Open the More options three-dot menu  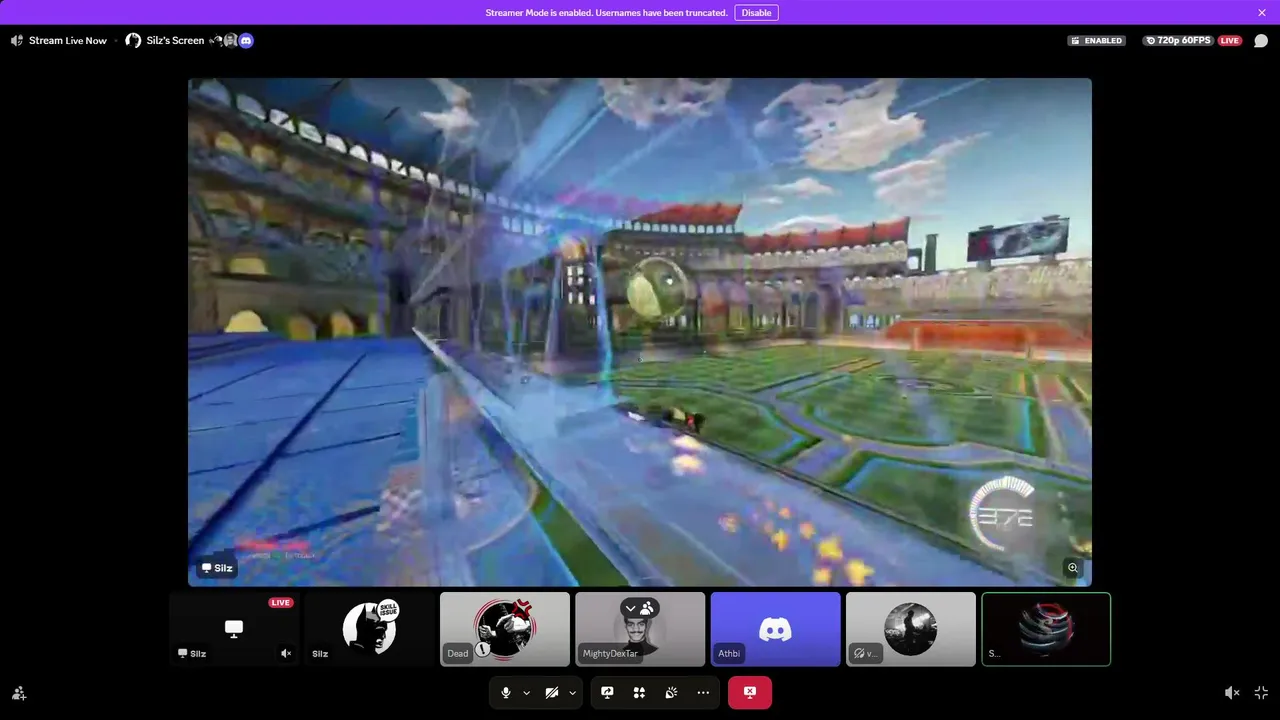pos(703,692)
